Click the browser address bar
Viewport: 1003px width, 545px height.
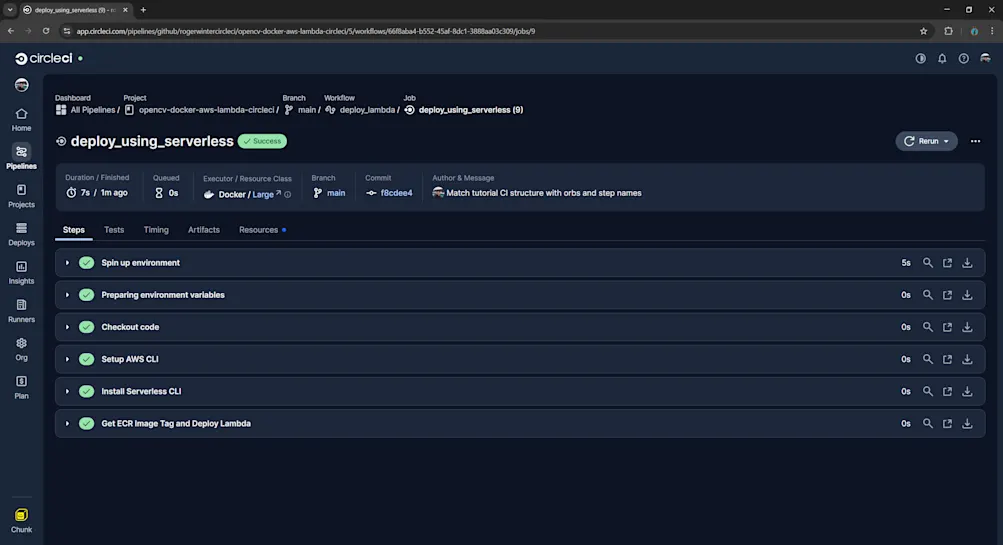tap(493, 31)
